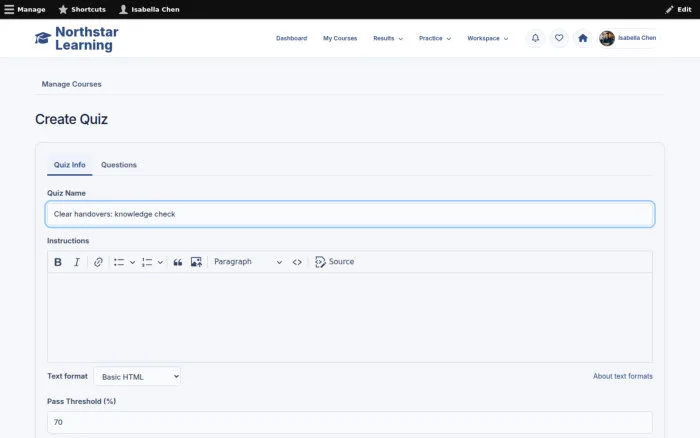Switch to the Questions tab

[119, 165]
